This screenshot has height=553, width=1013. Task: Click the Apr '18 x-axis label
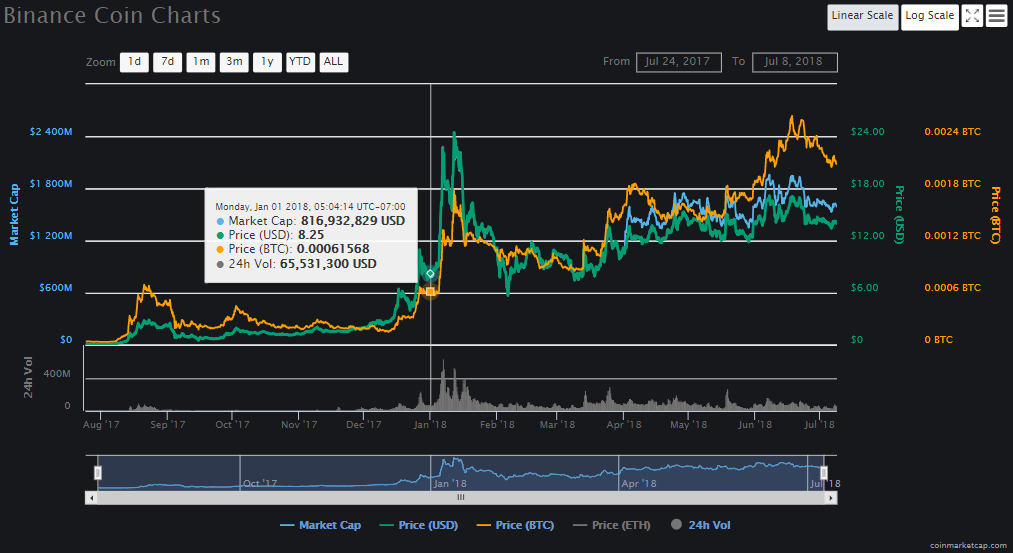[624, 424]
